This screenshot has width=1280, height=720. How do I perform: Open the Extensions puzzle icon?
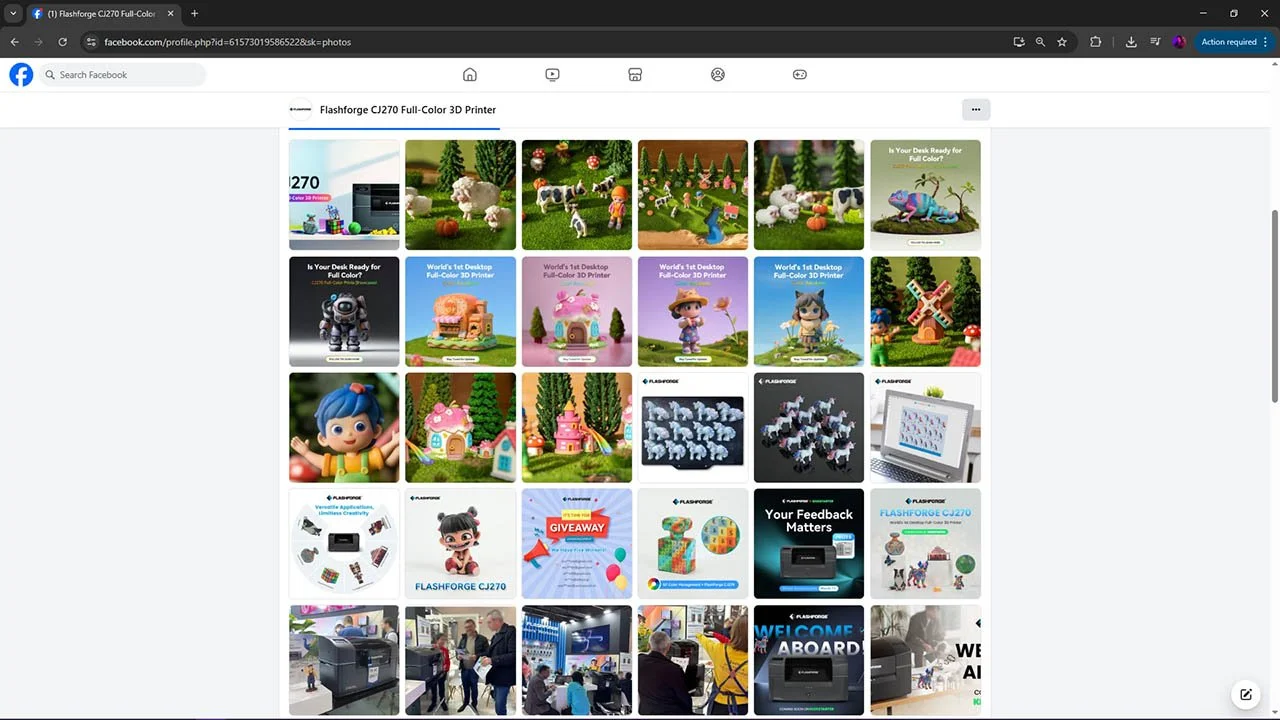(1096, 42)
